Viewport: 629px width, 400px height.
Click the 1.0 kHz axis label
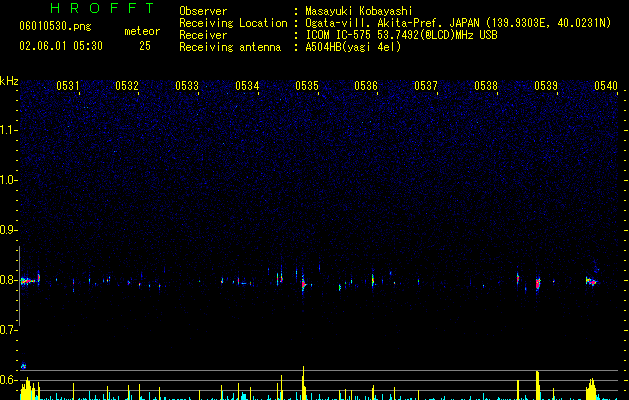pyautogui.click(x=9, y=180)
